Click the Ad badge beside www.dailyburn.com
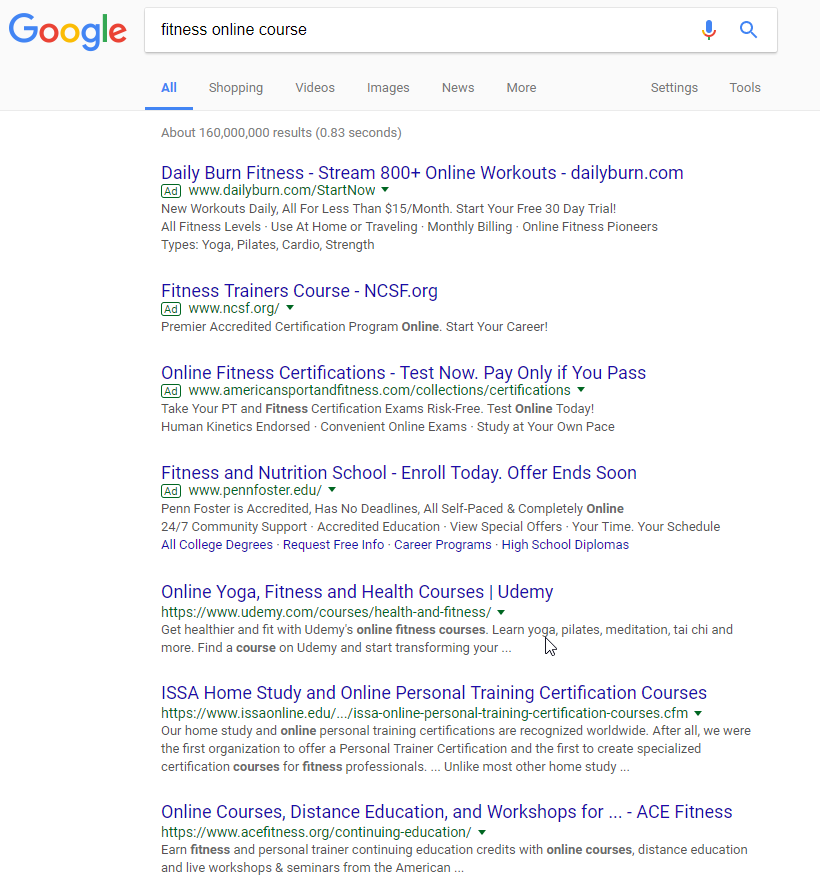 171,191
